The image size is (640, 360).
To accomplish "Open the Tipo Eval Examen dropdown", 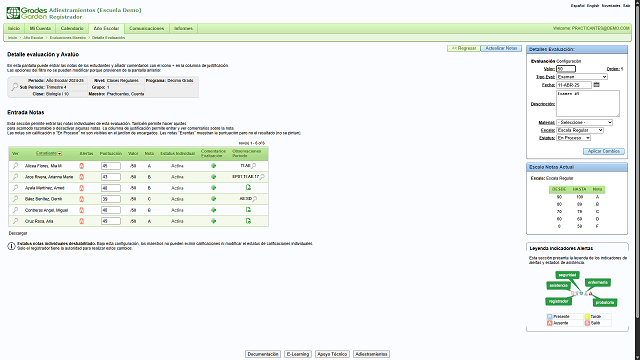I will (x=582, y=77).
